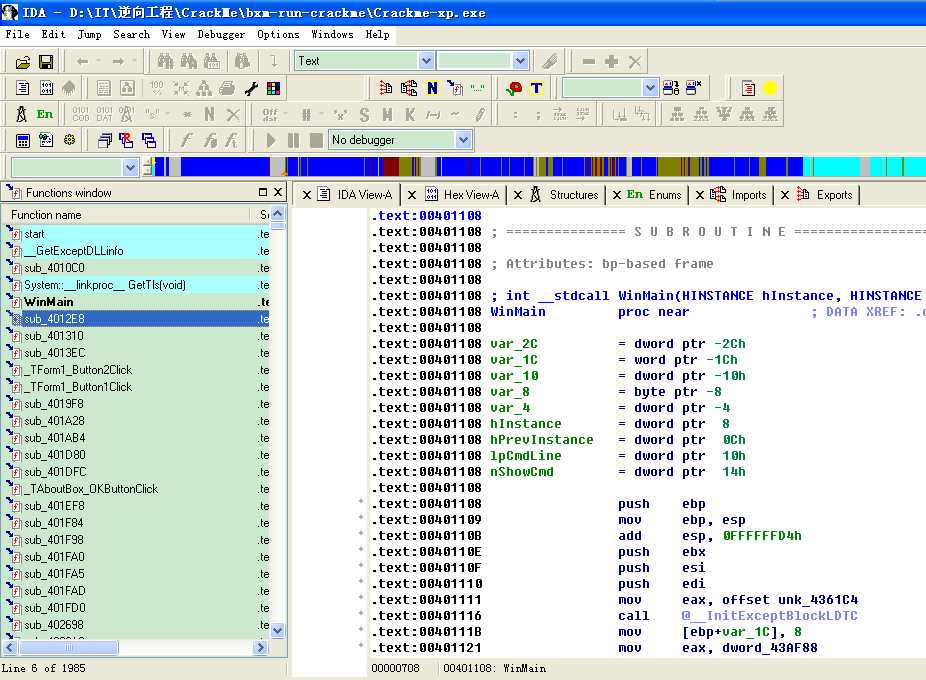This screenshot has width=926, height=680.
Task: Click the dword_43AF88 operand
Action: (x=770, y=648)
